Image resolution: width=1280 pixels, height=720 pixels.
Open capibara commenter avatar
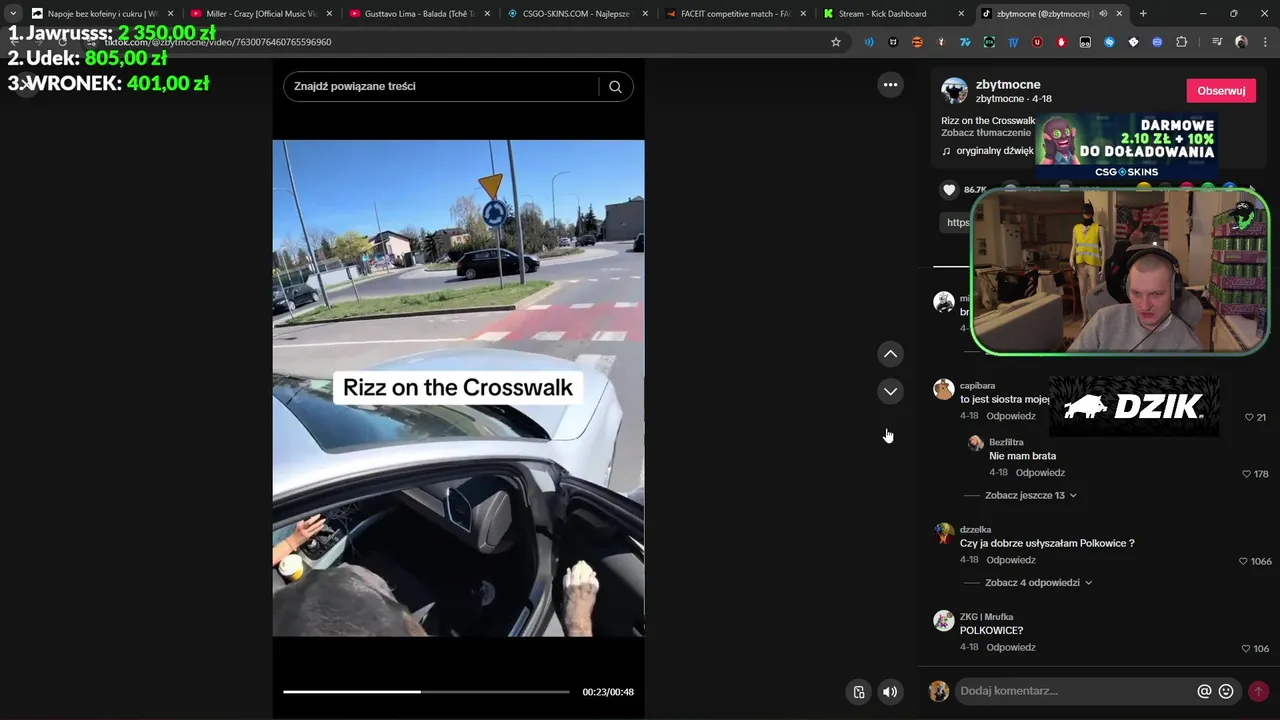pos(943,389)
